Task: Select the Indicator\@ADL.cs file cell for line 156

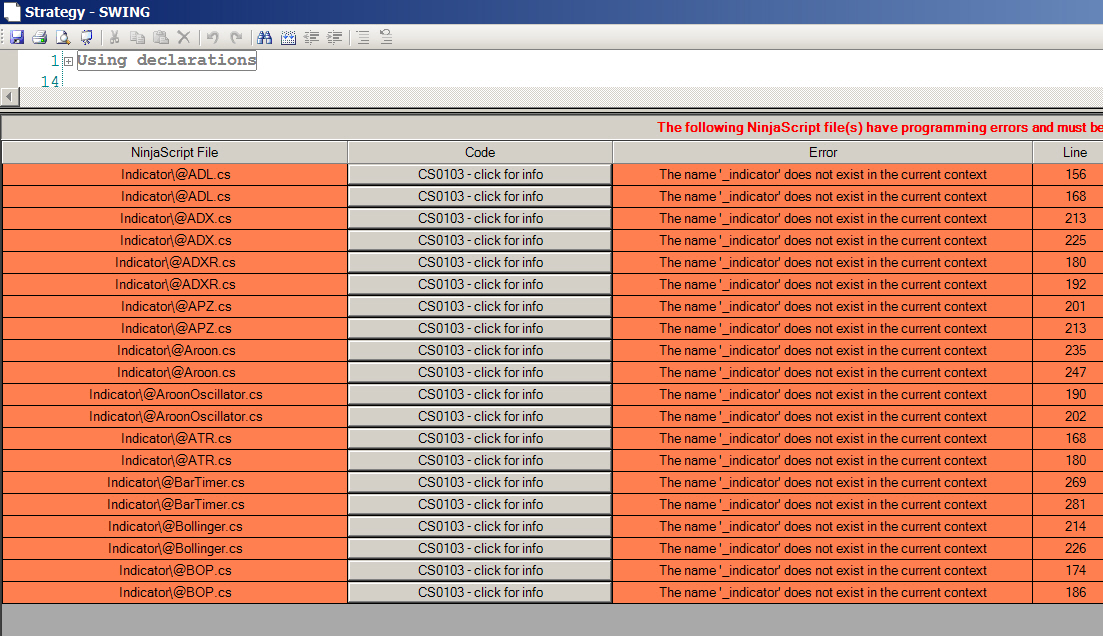Action: 175,174
